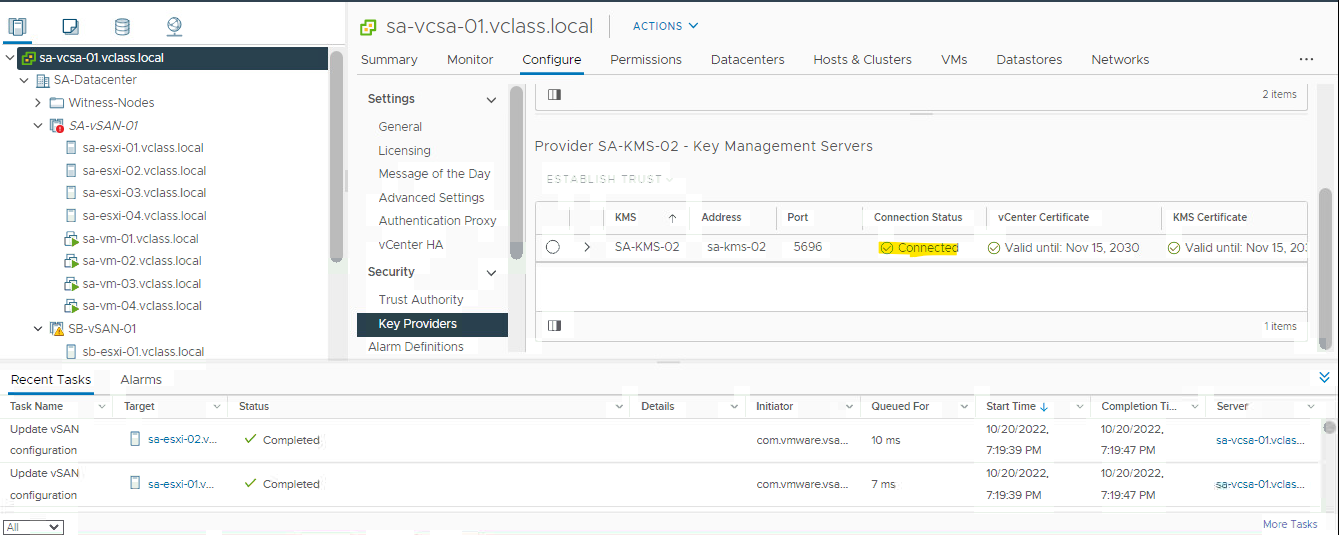Switch to Hosts & Clusters tab
1339x535 pixels.
[x=862, y=60]
